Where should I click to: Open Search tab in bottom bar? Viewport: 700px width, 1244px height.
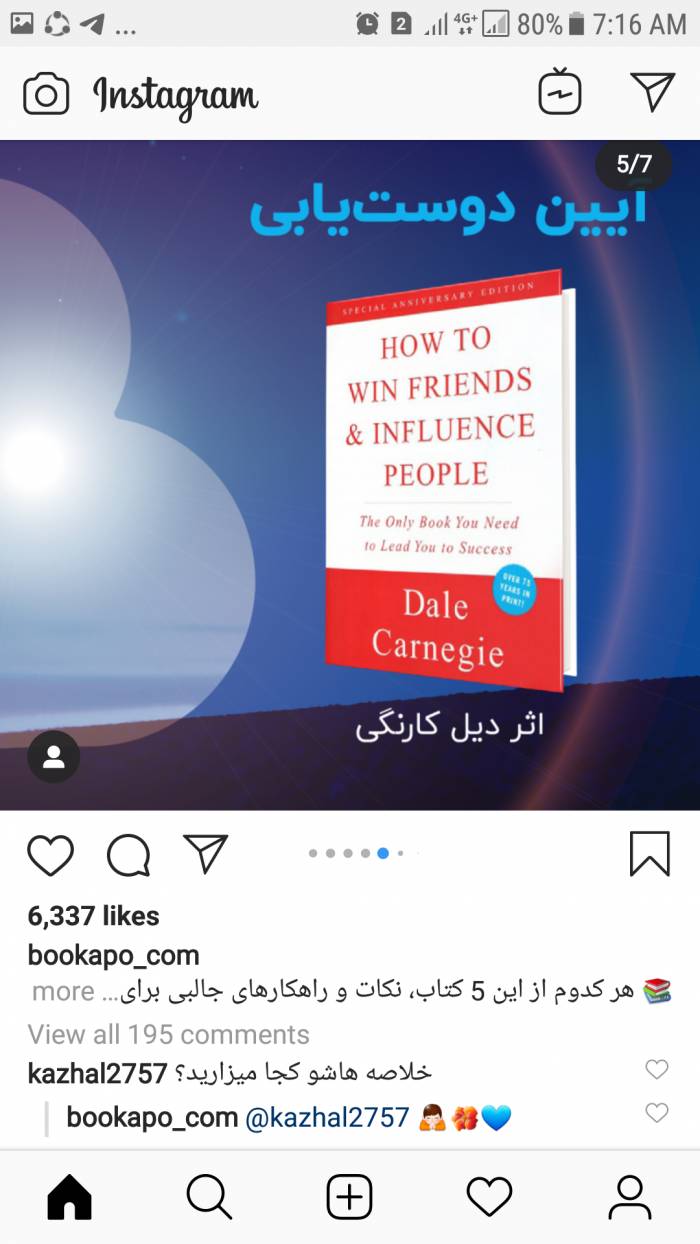tap(210, 1196)
